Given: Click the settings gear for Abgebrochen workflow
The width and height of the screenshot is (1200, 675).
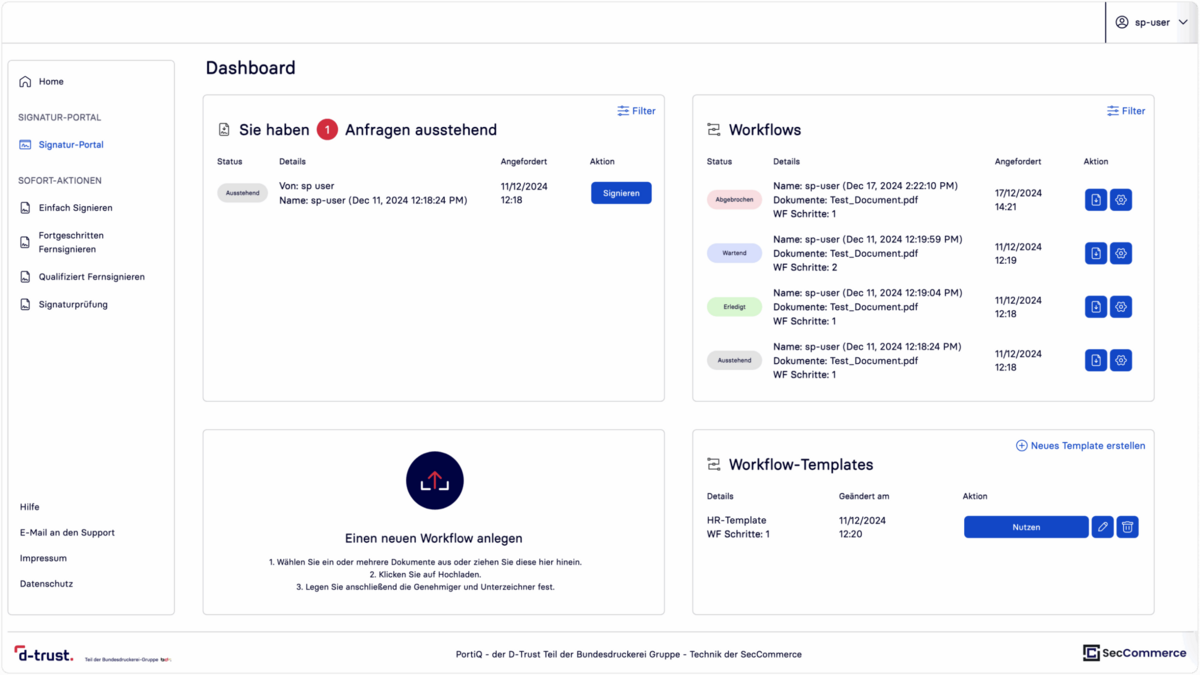Looking at the screenshot, I should 1121,200.
